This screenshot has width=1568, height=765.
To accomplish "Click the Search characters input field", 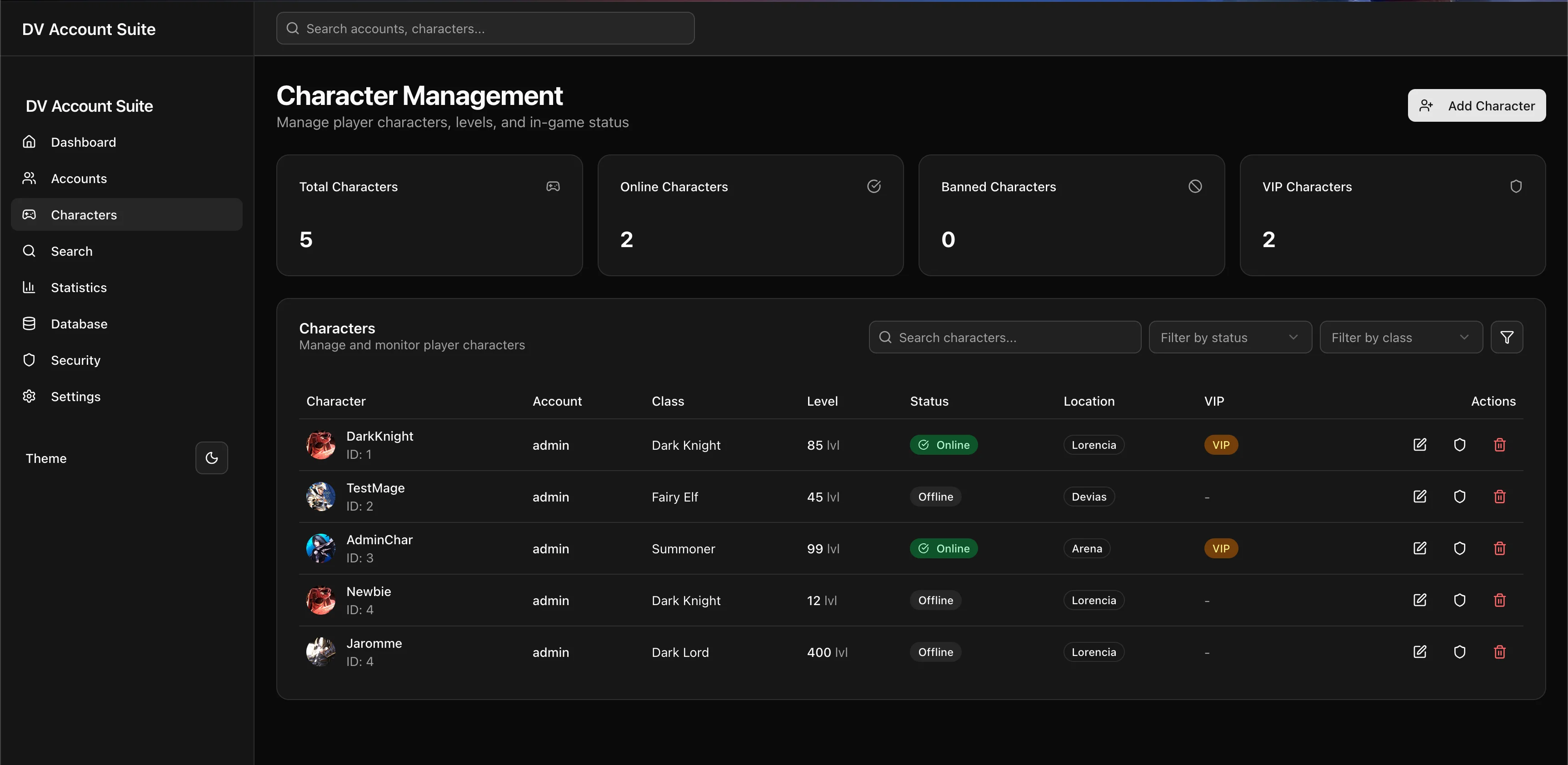I will point(1004,337).
